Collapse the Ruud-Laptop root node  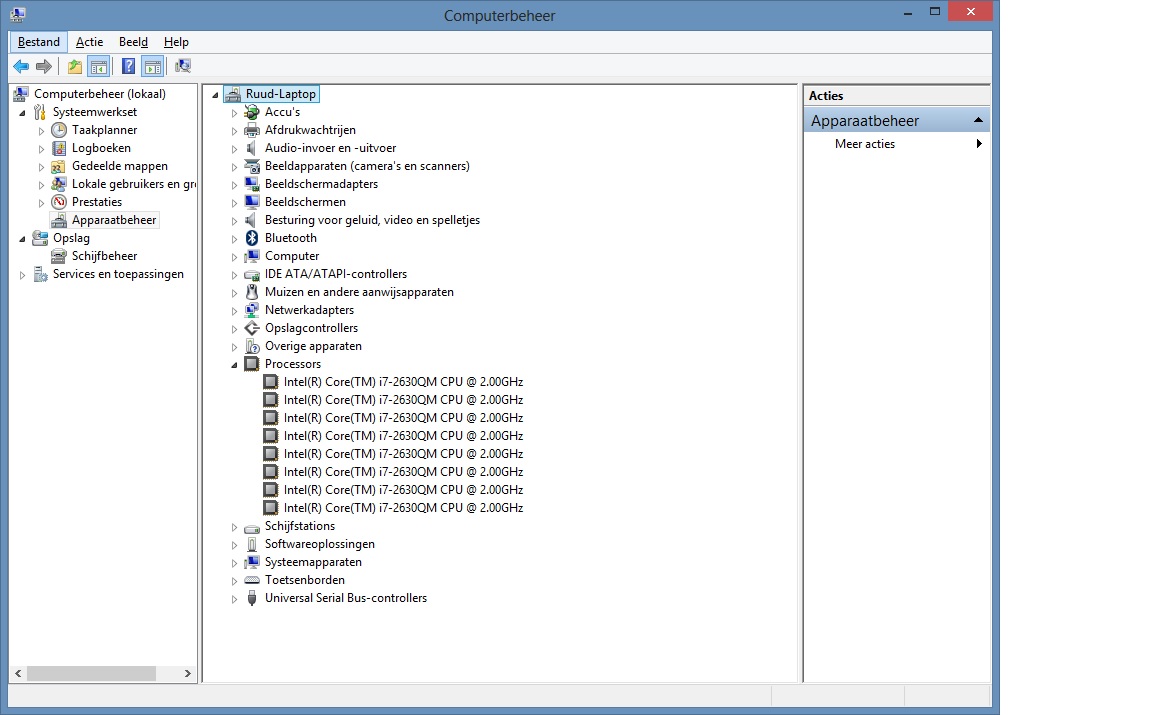pos(215,95)
